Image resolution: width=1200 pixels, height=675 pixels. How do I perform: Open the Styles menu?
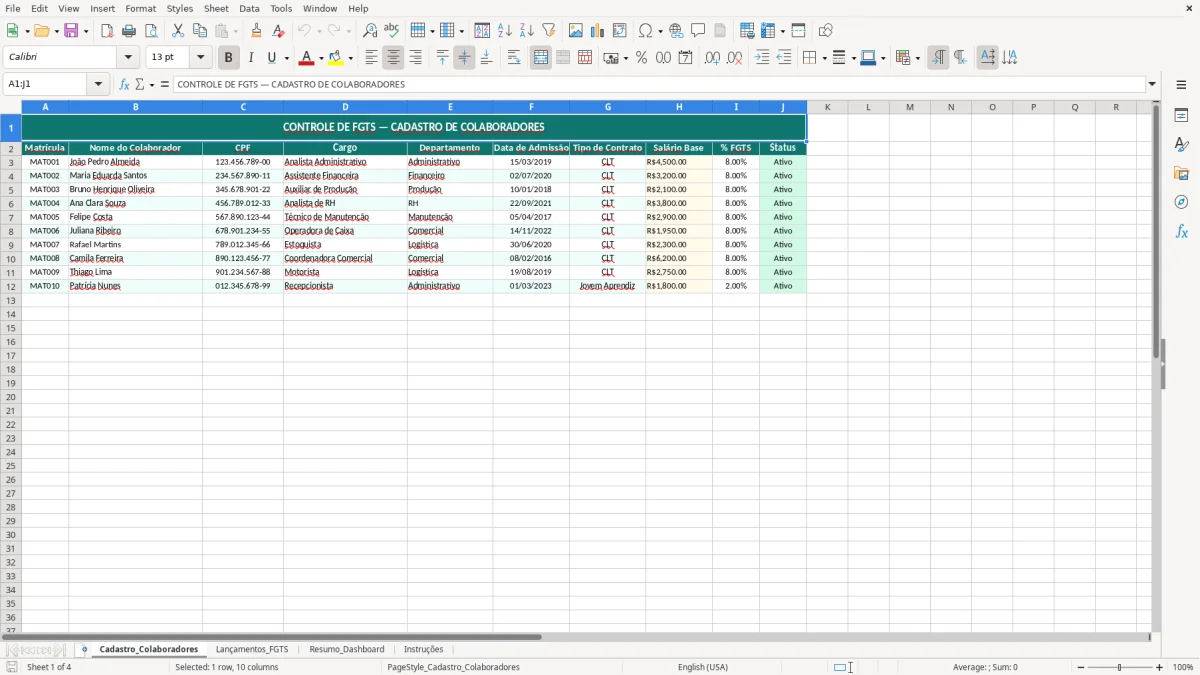click(x=180, y=8)
